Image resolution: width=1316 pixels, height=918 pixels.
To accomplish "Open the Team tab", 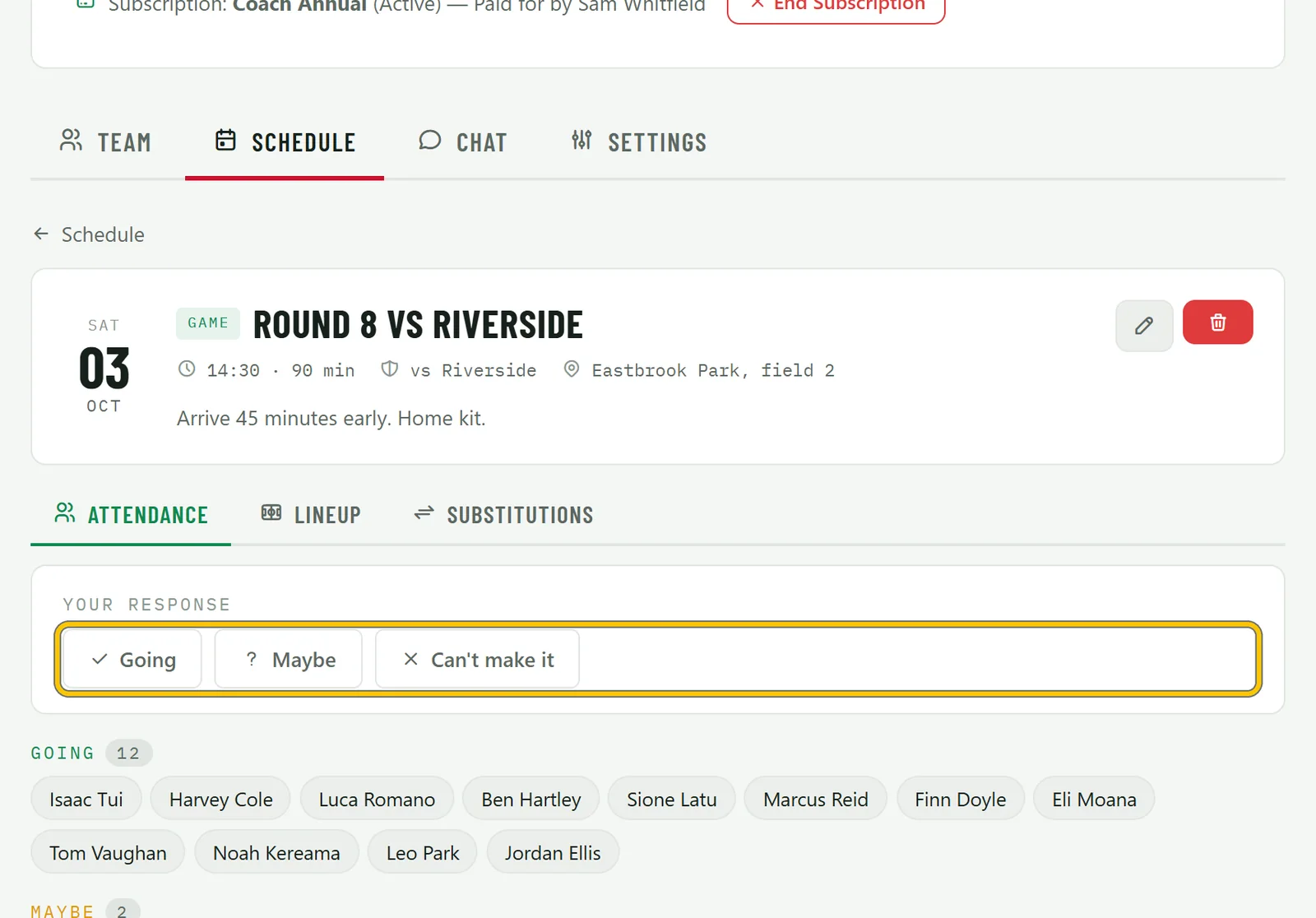I will [105, 142].
